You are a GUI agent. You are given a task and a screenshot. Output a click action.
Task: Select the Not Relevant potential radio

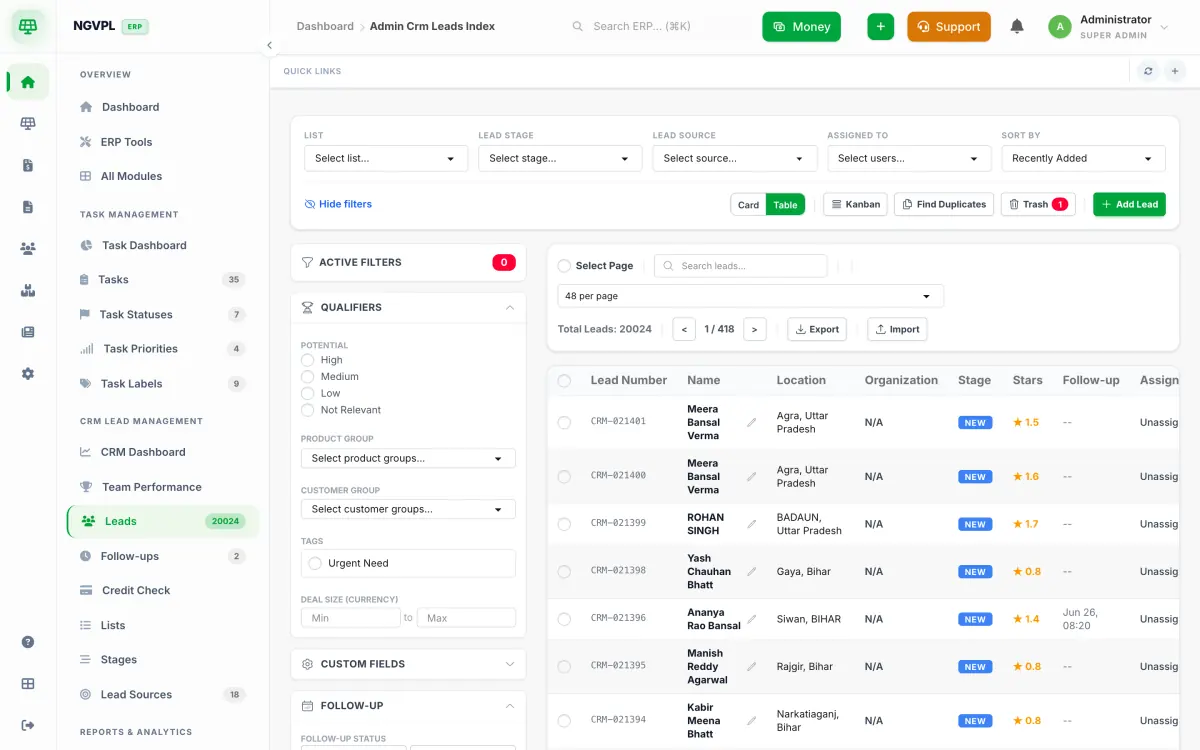pos(308,410)
